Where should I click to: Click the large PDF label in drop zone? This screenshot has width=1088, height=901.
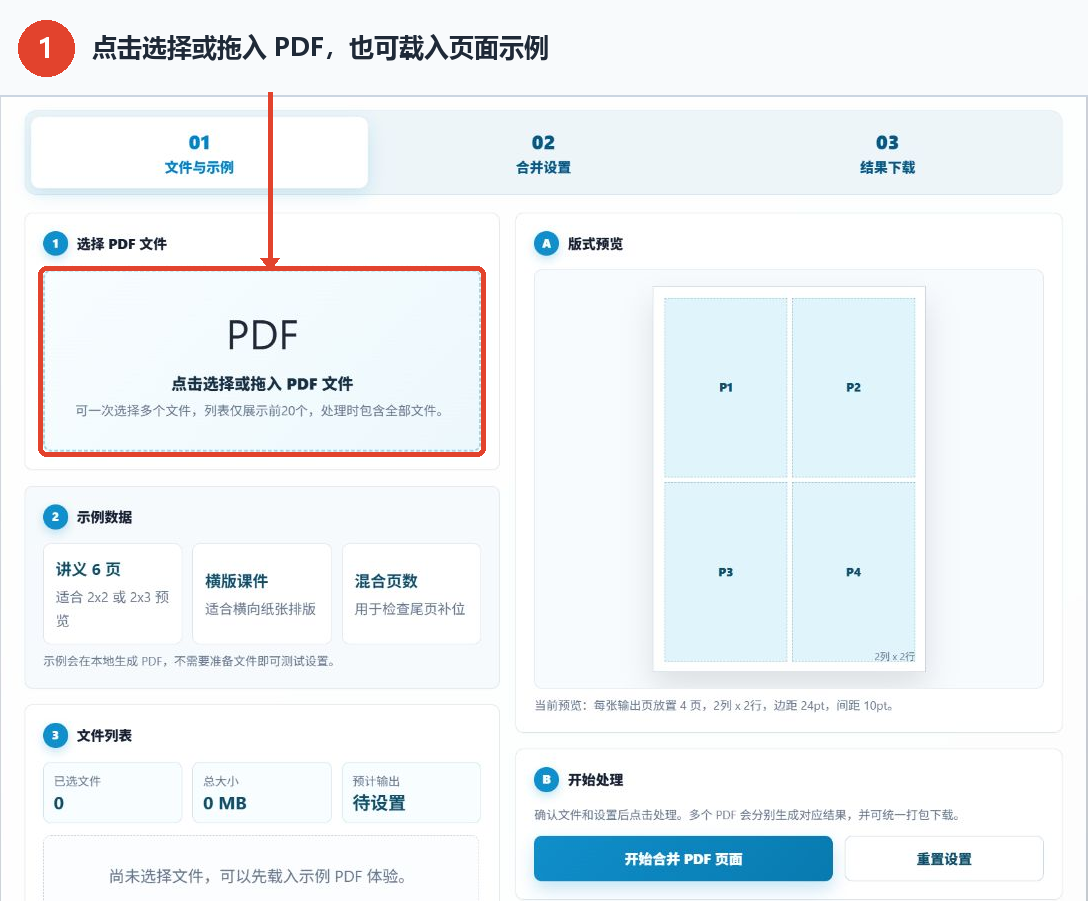[x=262, y=335]
